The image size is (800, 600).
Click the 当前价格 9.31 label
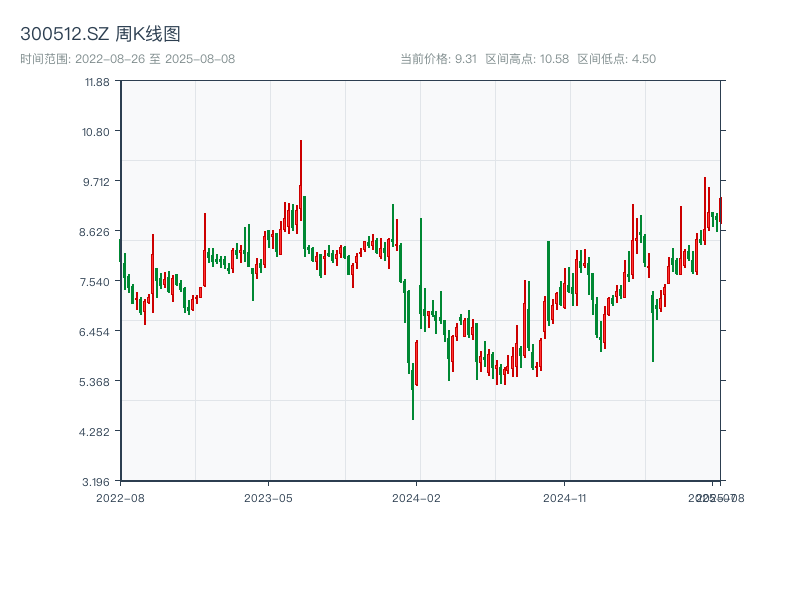click(438, 59)
